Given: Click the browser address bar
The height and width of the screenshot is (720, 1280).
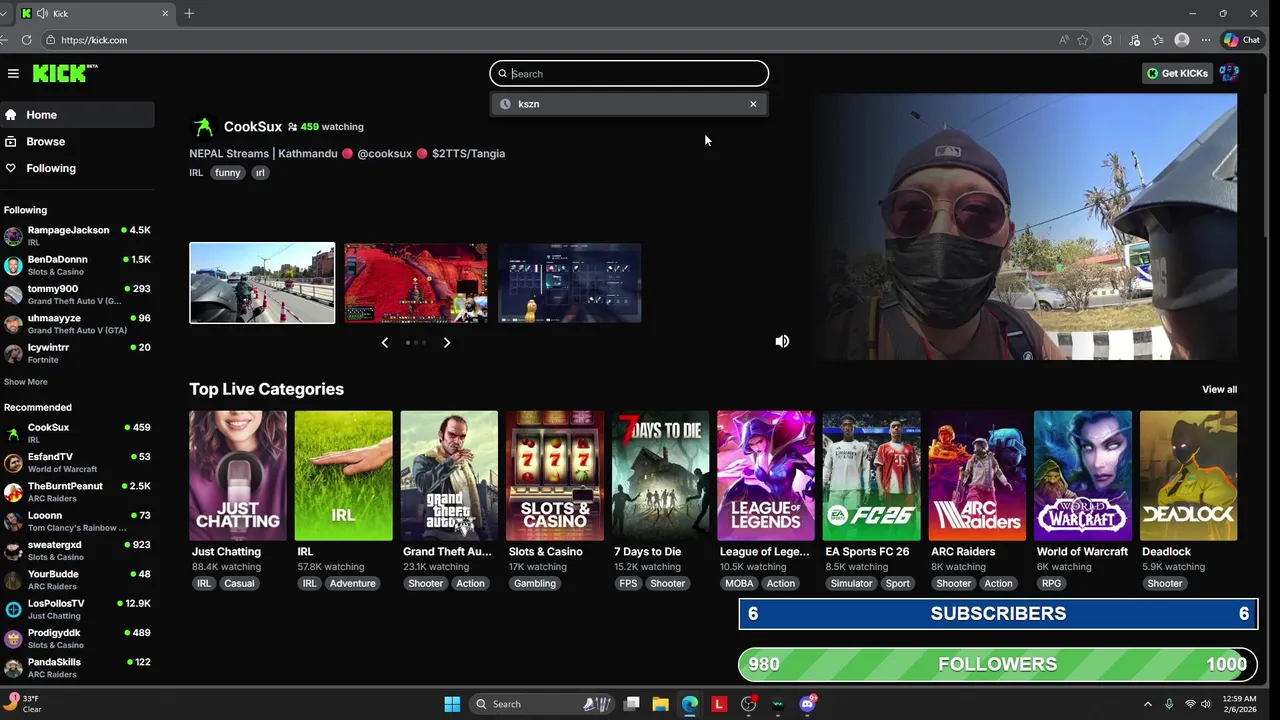Looking at the screenshot, I should pos(550,40).
